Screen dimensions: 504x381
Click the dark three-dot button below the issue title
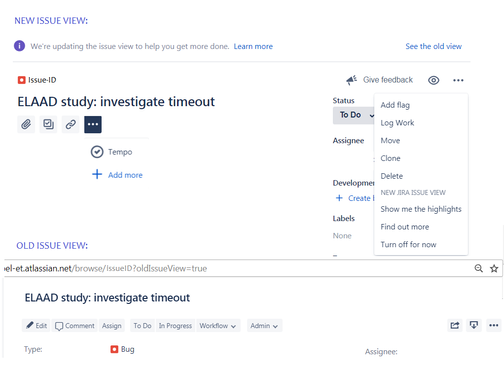[93, 124]
